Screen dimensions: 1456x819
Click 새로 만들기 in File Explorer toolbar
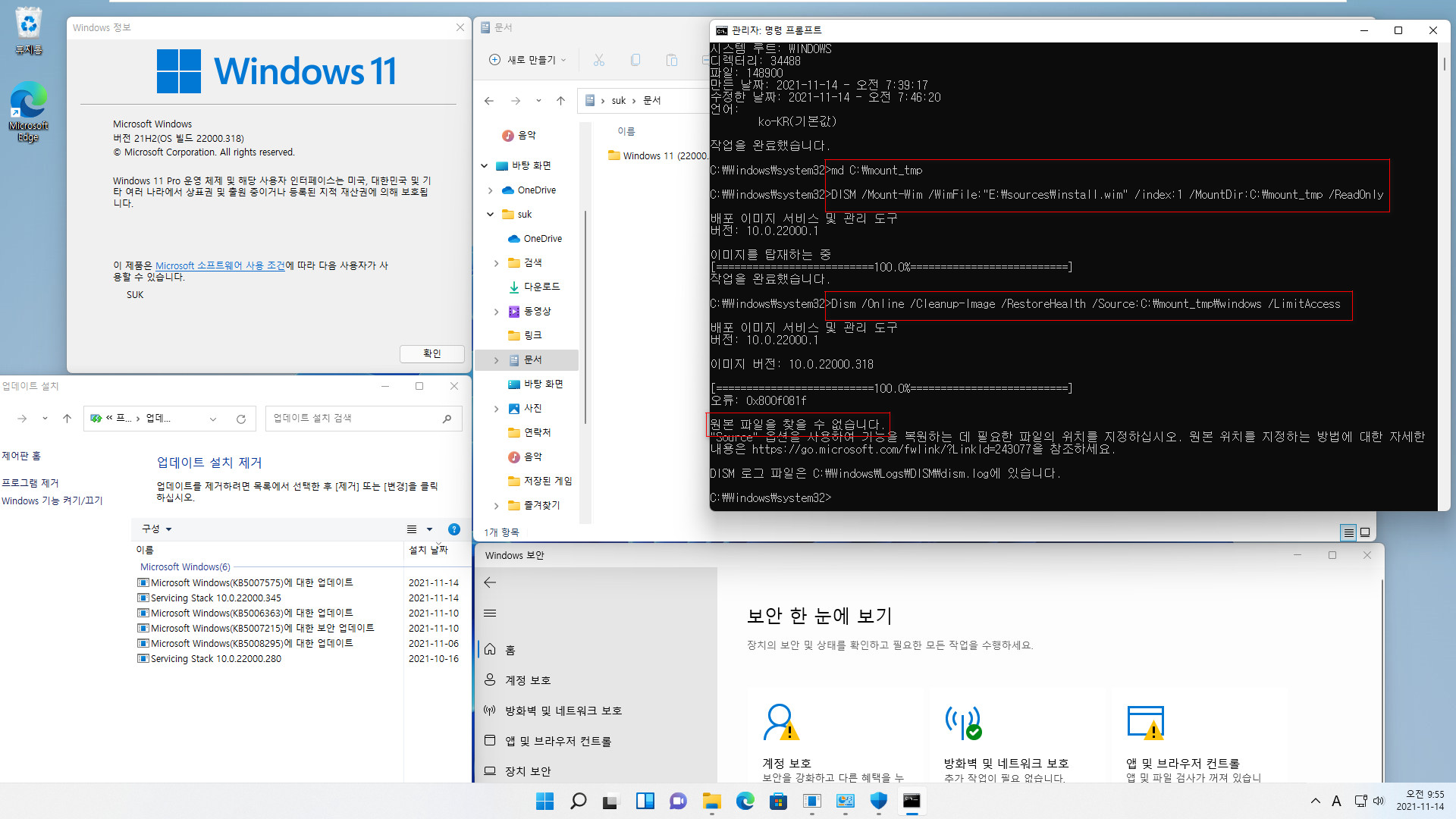[x=528, y=60]
